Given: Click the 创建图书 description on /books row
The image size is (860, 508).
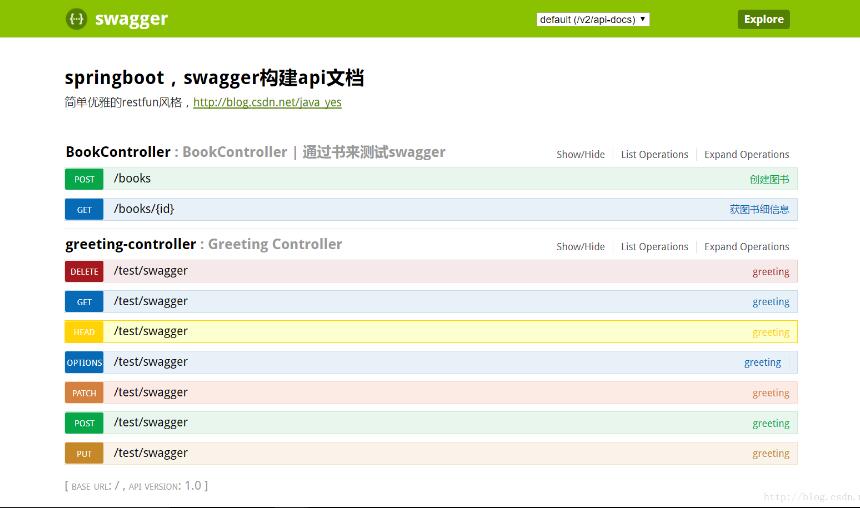Looking at the screenshot, I should click(769, 179).
